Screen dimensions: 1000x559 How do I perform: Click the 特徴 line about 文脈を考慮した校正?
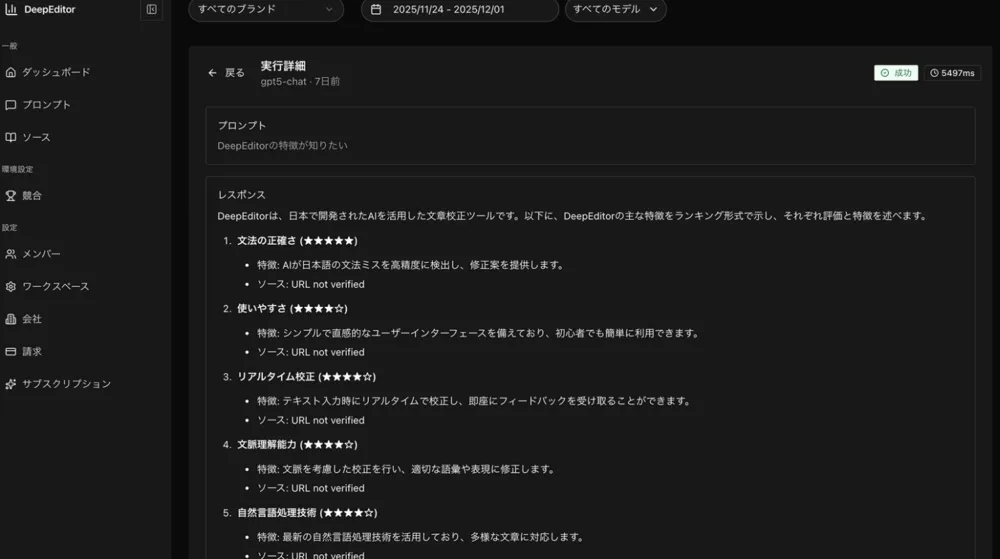click(x=406, y=469)
